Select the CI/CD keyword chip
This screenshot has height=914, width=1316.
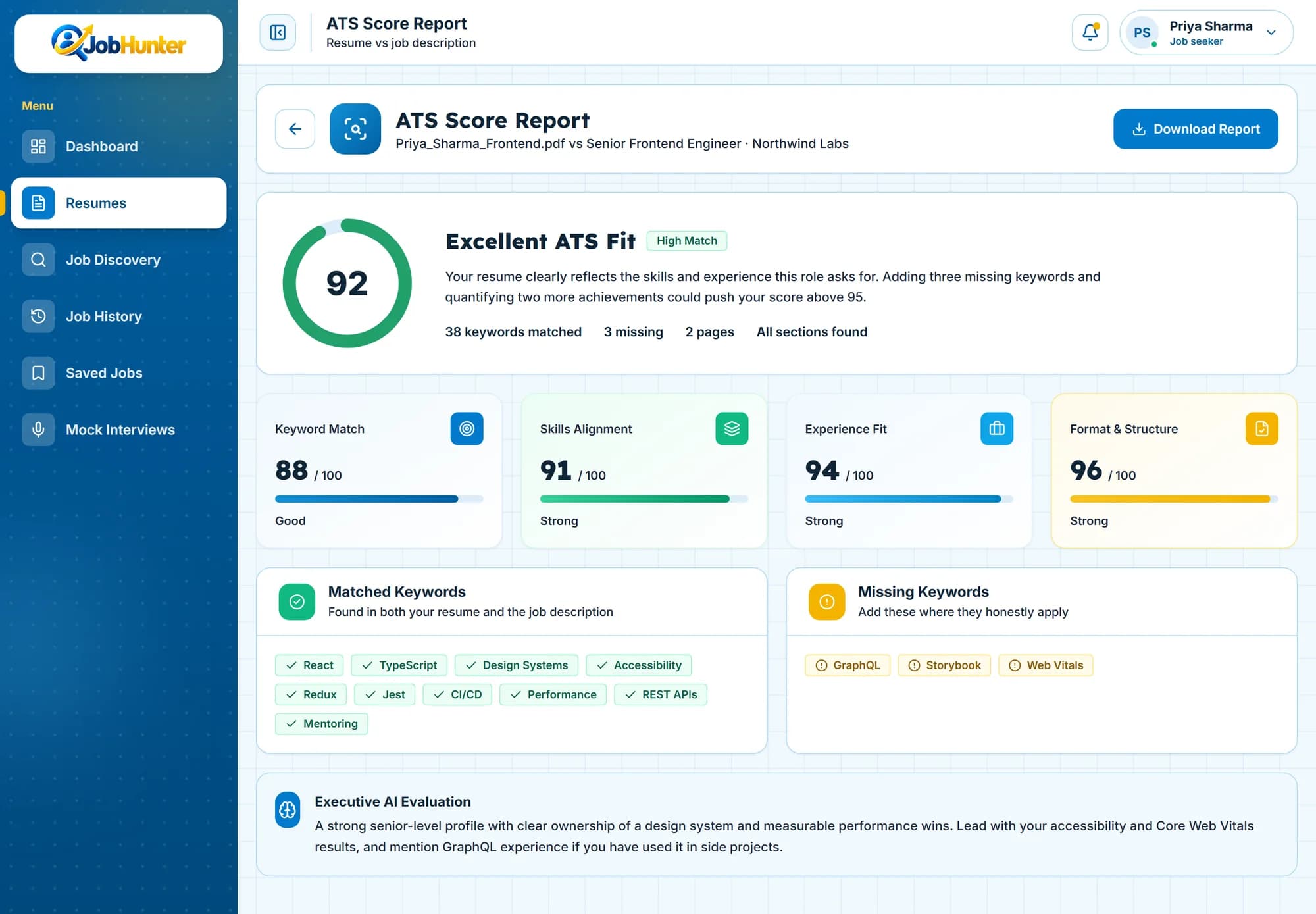pos(457,694)
